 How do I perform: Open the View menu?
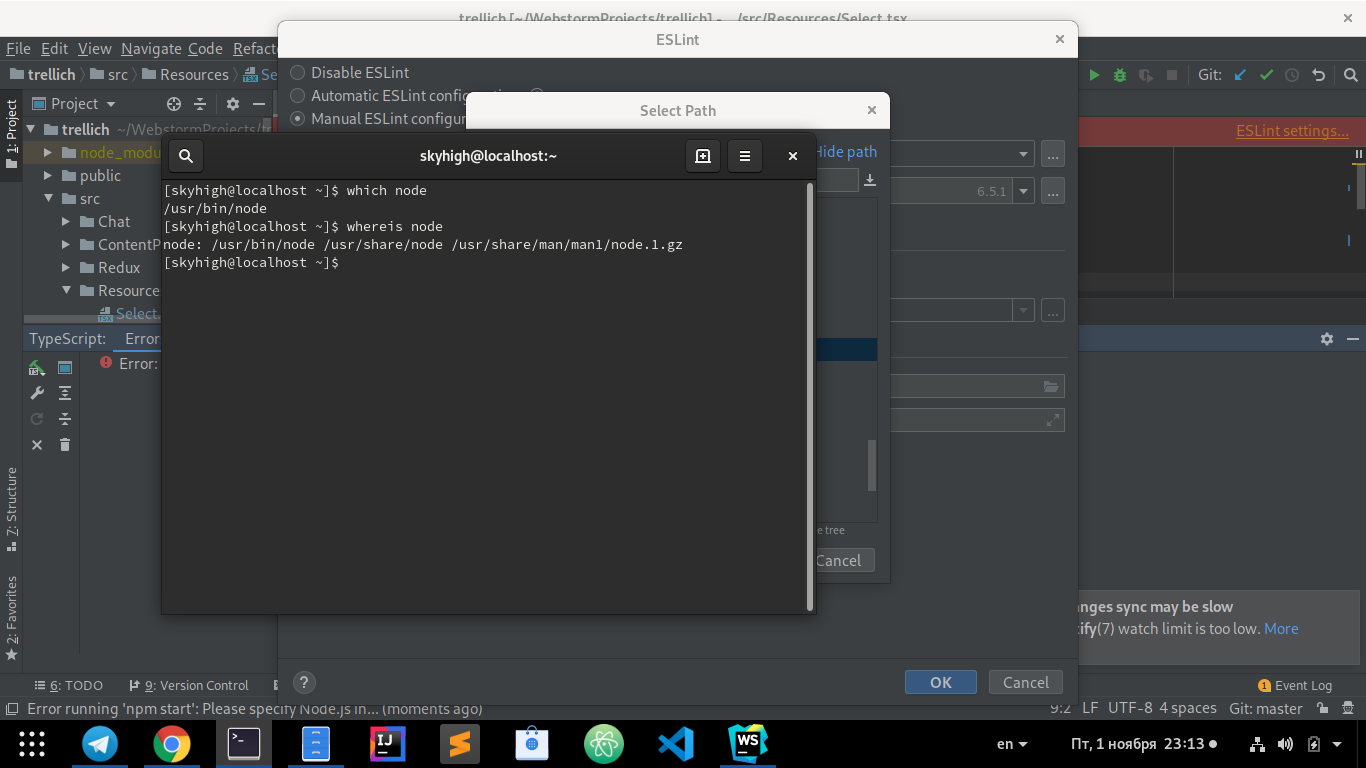click(95, 48)
